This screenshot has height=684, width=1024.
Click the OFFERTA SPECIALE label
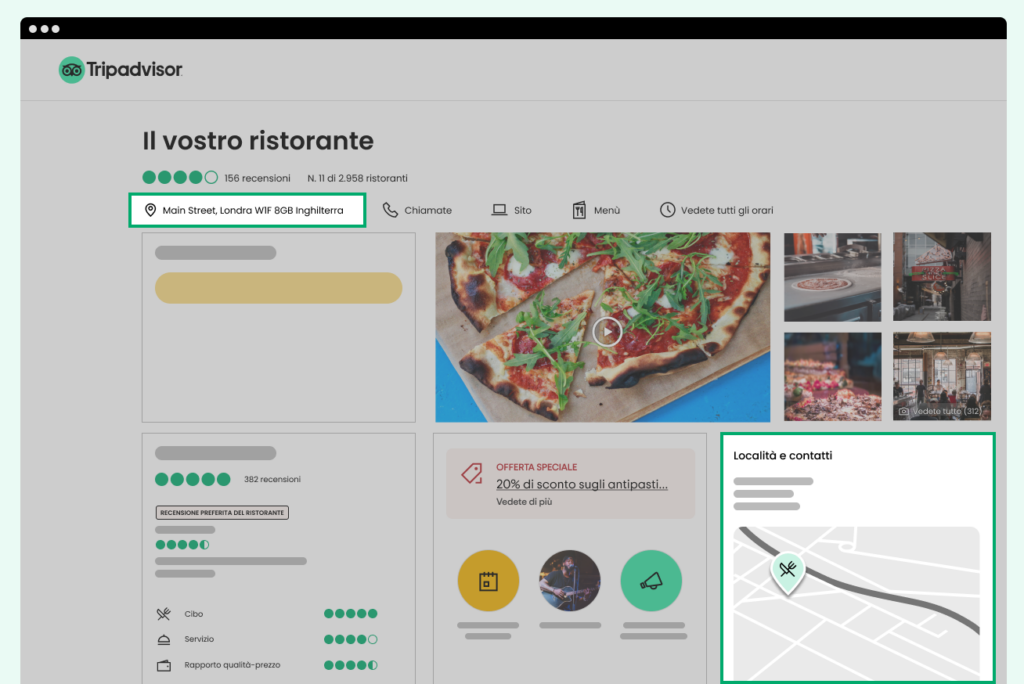click(x=536, y=467)
